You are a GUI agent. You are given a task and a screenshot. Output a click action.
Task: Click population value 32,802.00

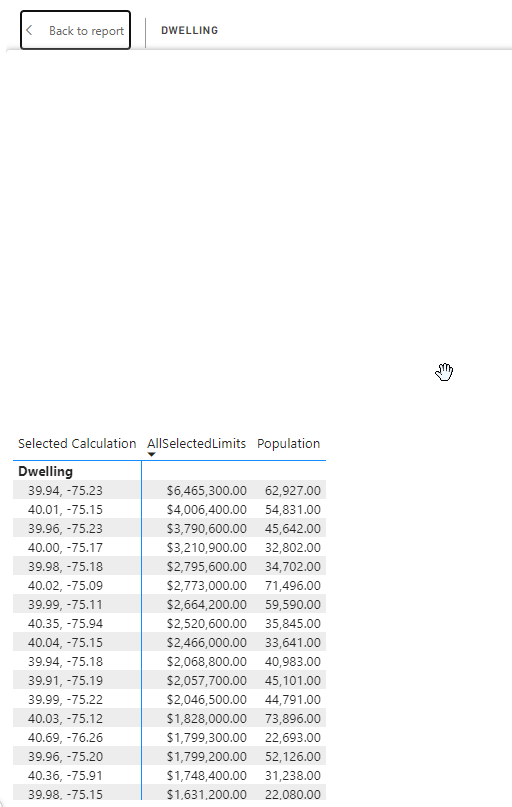tap(293, 548)
